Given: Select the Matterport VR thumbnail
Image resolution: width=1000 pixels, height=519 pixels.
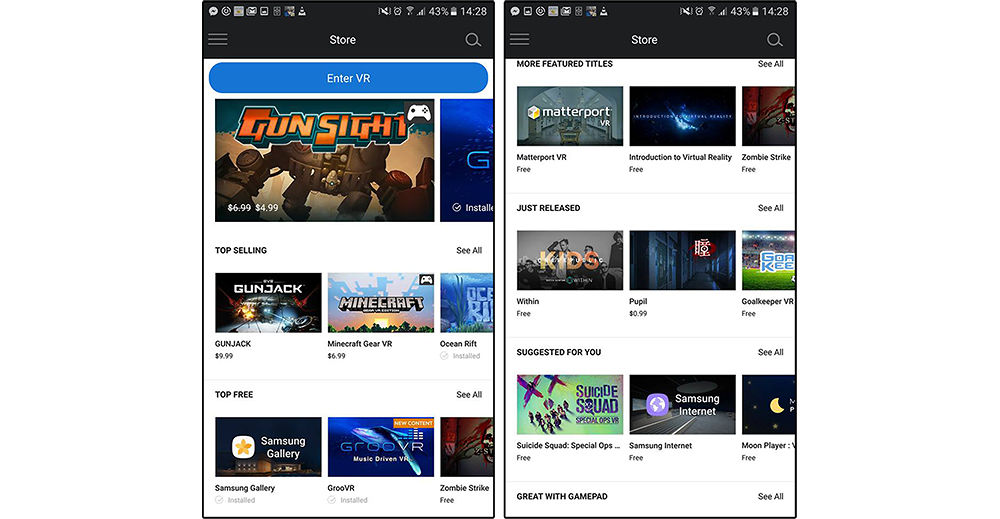Looking at the screenshot, I should tap(570, 116).
